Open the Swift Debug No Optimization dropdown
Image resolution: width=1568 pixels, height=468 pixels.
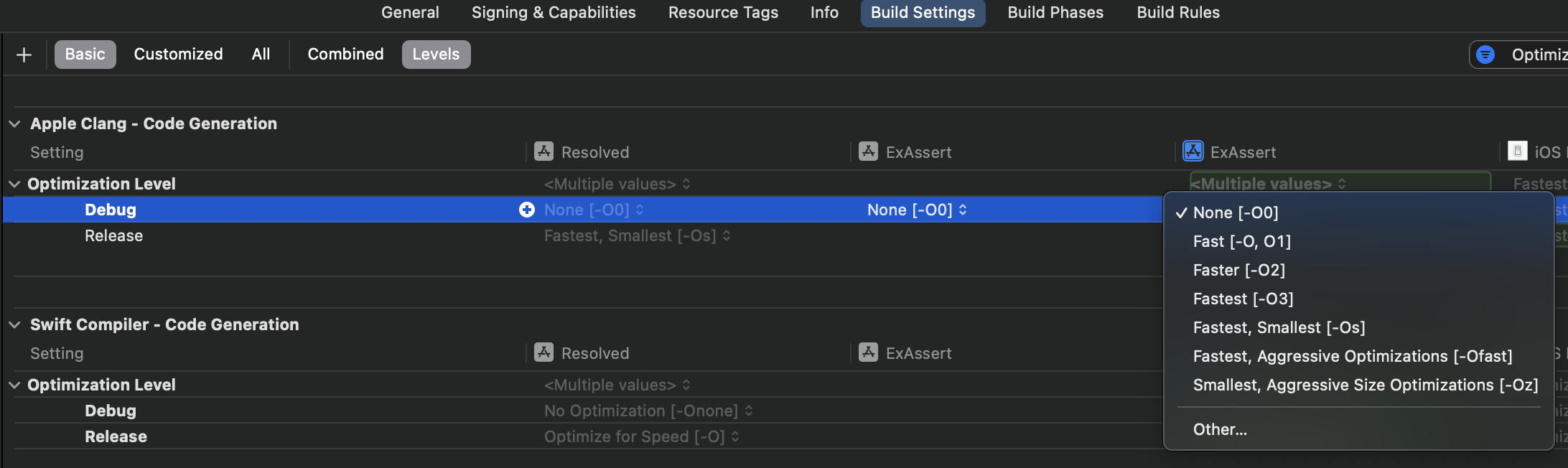coord(648,411)
